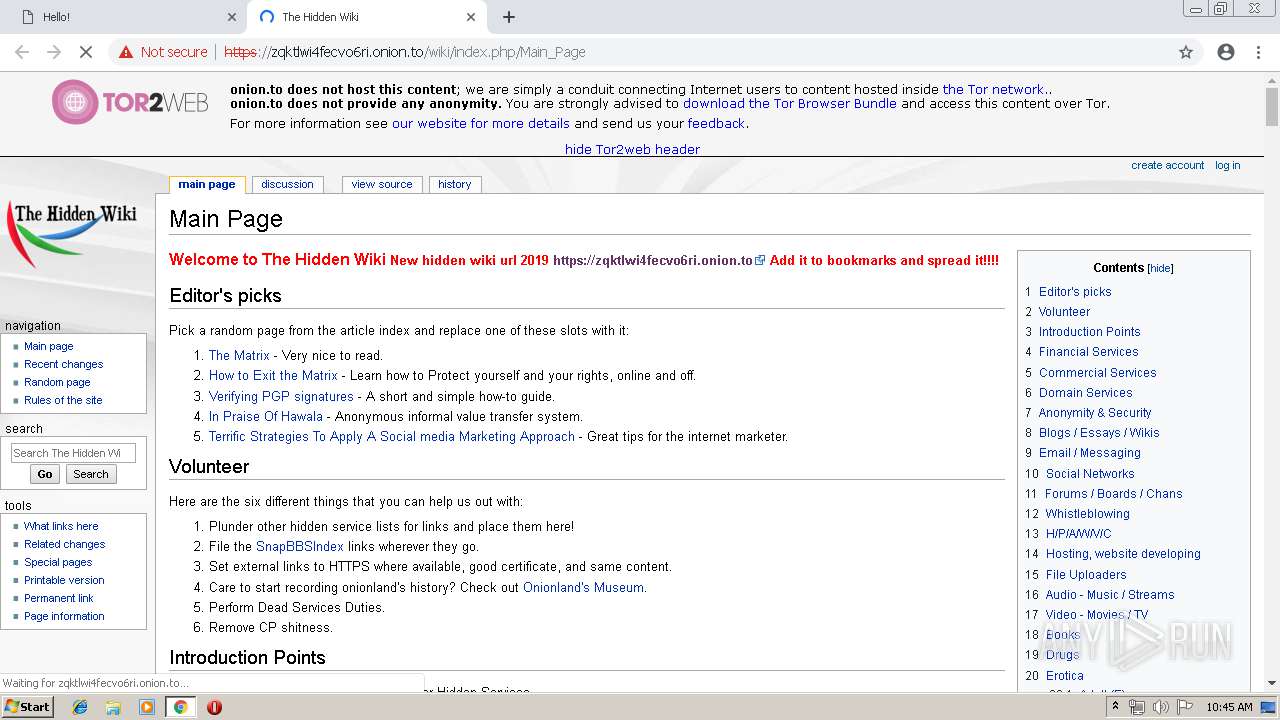
Task: Open Verifying PGP signatures link
Action: 281,396
